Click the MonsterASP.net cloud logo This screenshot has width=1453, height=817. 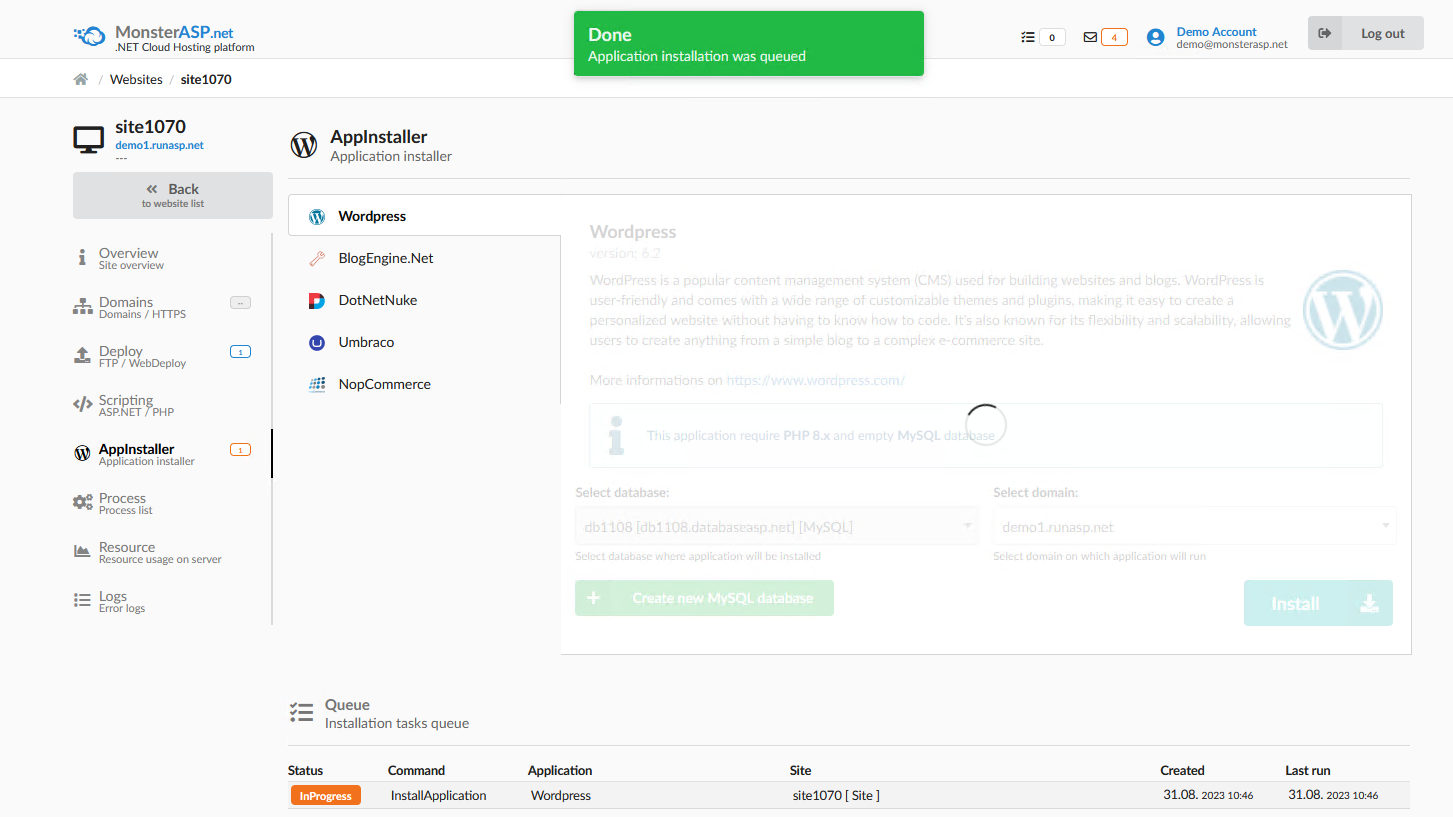(89, 38)
